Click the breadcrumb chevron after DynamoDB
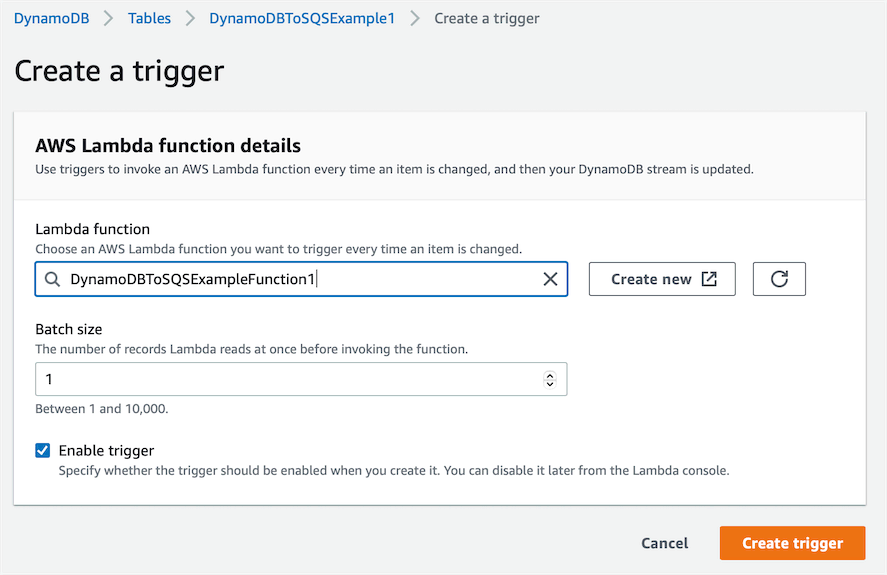 click(x=109, y=19)
